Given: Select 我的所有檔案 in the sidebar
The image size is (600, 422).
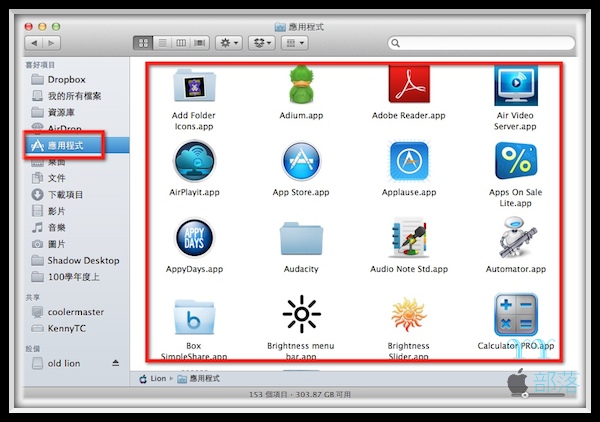Looking at the screenshot, I should (x=77, y=96).
